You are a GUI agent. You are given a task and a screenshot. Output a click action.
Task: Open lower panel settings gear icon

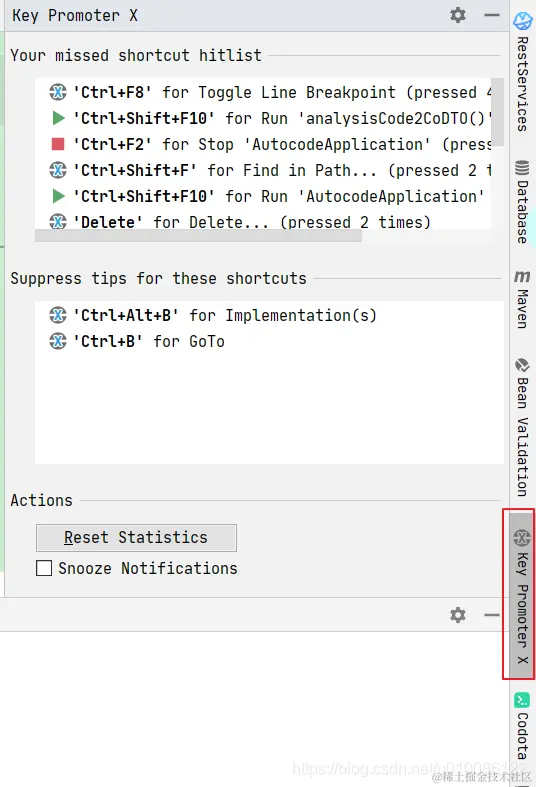[457, 615]
